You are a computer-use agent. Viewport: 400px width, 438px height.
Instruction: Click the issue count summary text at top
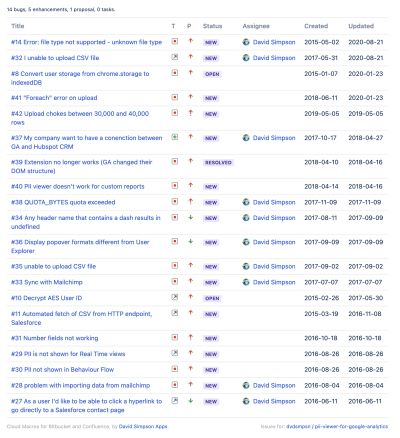tap(61, 9)
